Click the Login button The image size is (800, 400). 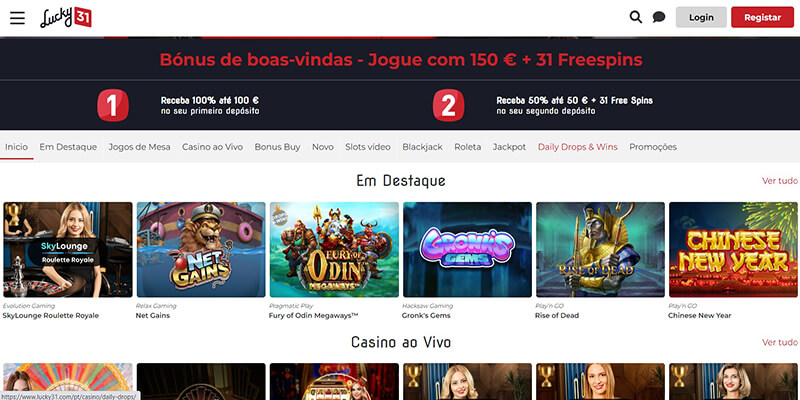[701, 17]
